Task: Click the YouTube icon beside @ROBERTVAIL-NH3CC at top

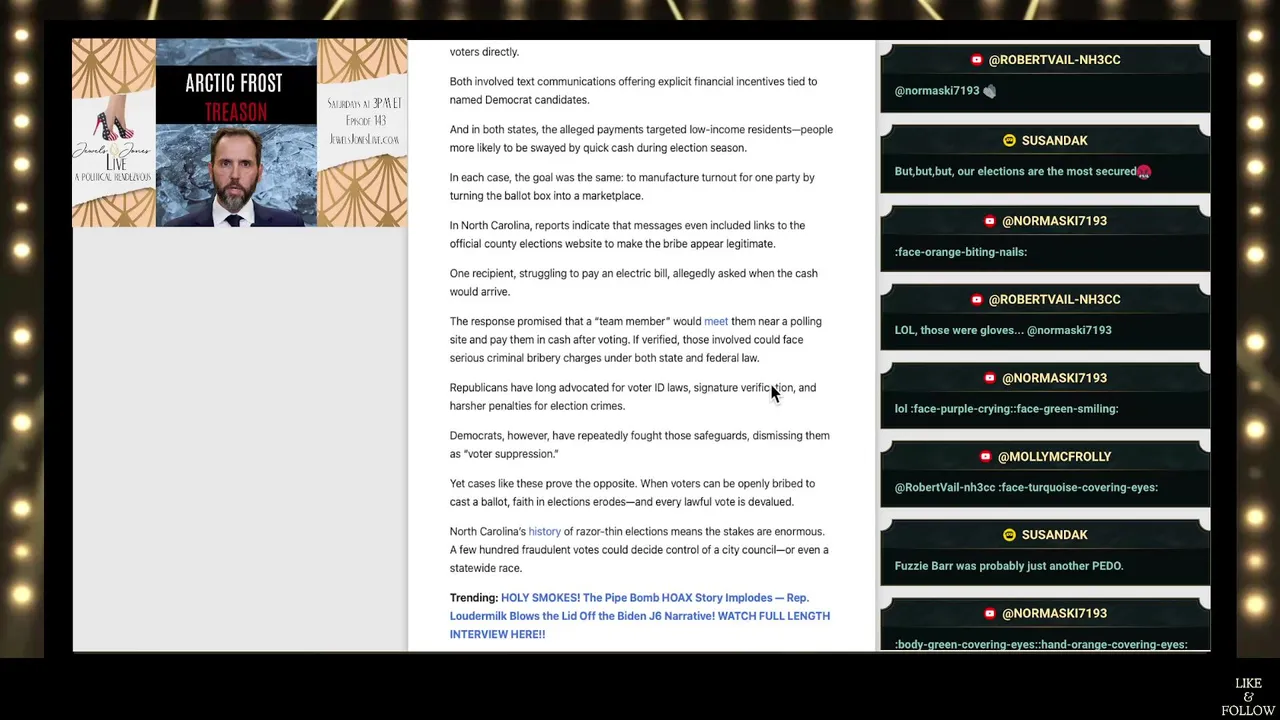Action: (x=977, y=60)
